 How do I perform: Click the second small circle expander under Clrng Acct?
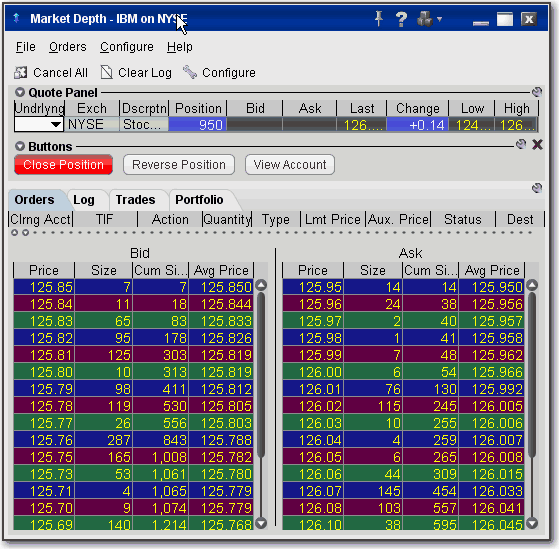[26, 233]
